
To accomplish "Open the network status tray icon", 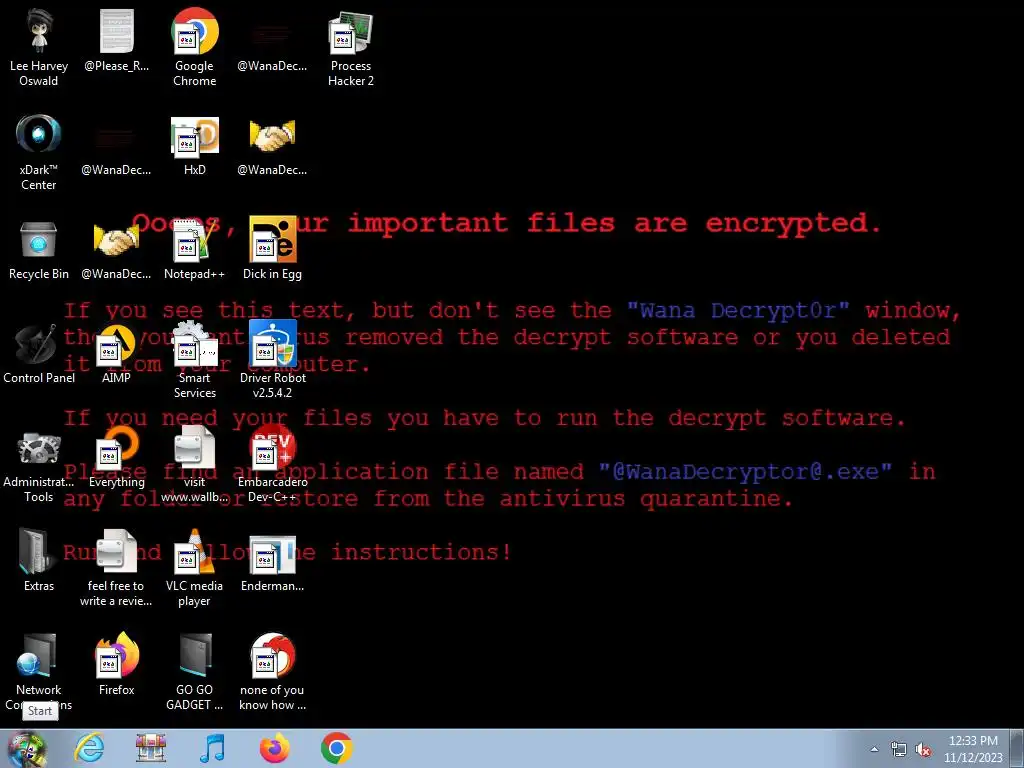I will point(899,749).
